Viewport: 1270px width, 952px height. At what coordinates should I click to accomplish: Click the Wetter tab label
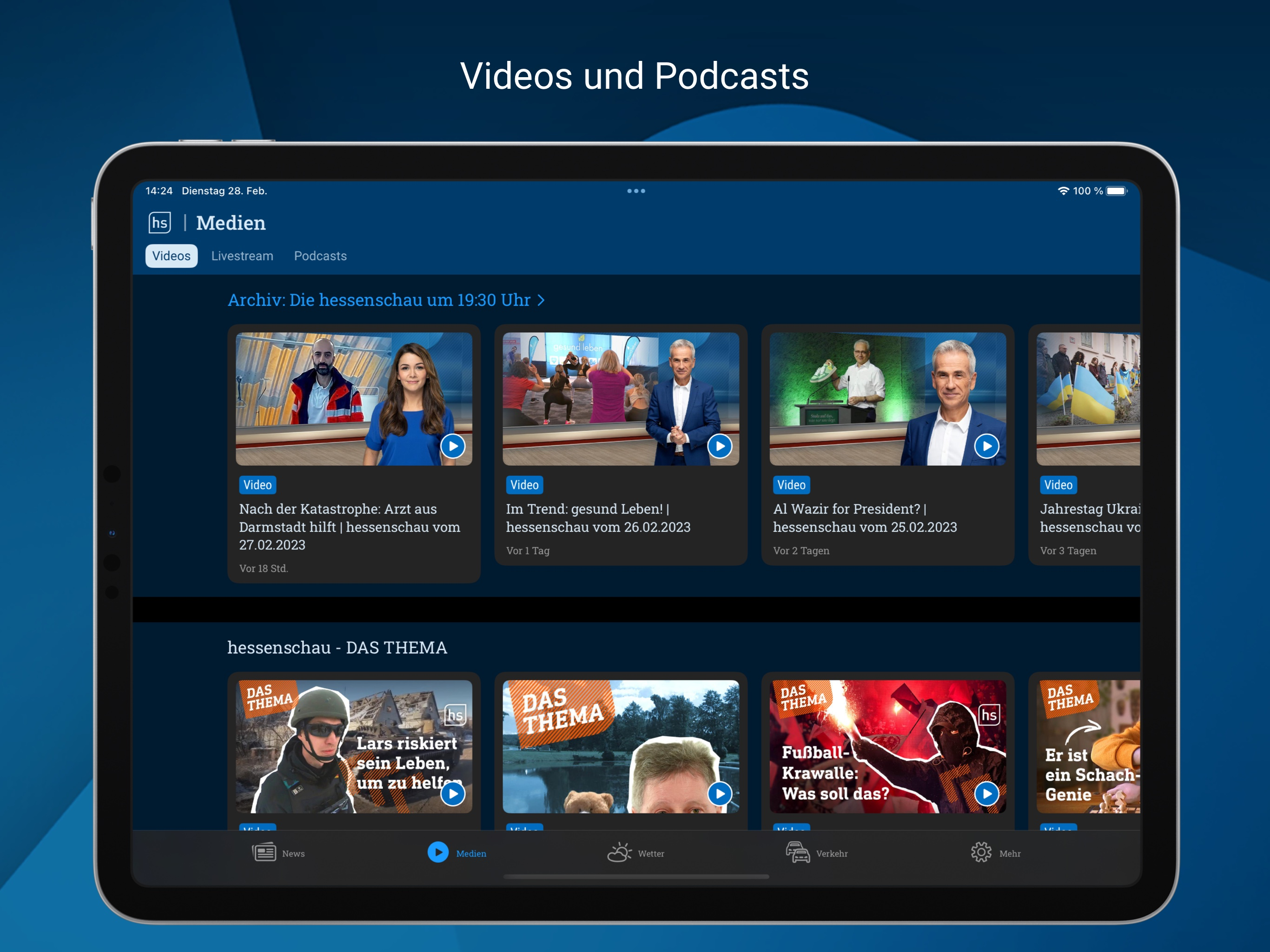[x=651, y=854]
